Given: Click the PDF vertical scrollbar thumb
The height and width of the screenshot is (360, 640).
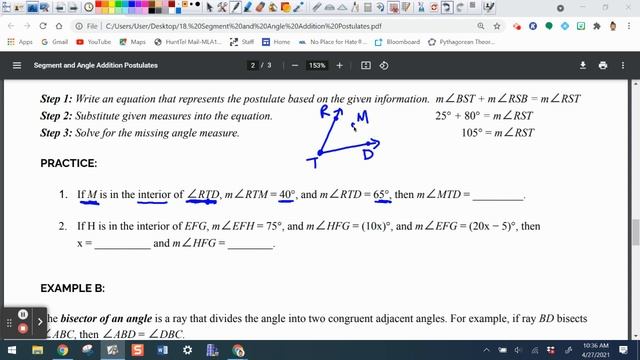Looking at the screenshot, I should [x=636, y=232].
